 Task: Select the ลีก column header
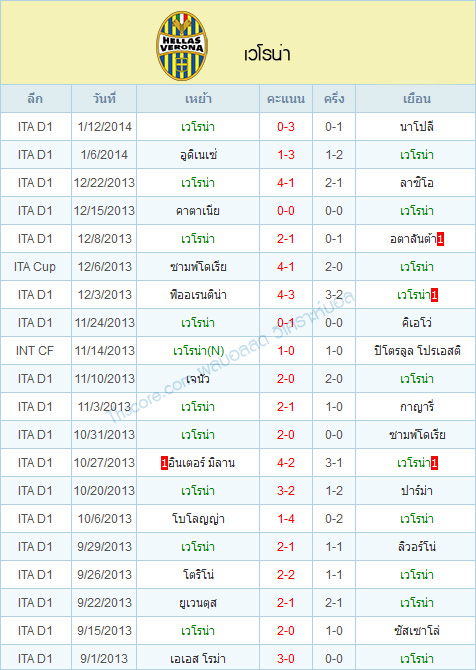[35, 99]
